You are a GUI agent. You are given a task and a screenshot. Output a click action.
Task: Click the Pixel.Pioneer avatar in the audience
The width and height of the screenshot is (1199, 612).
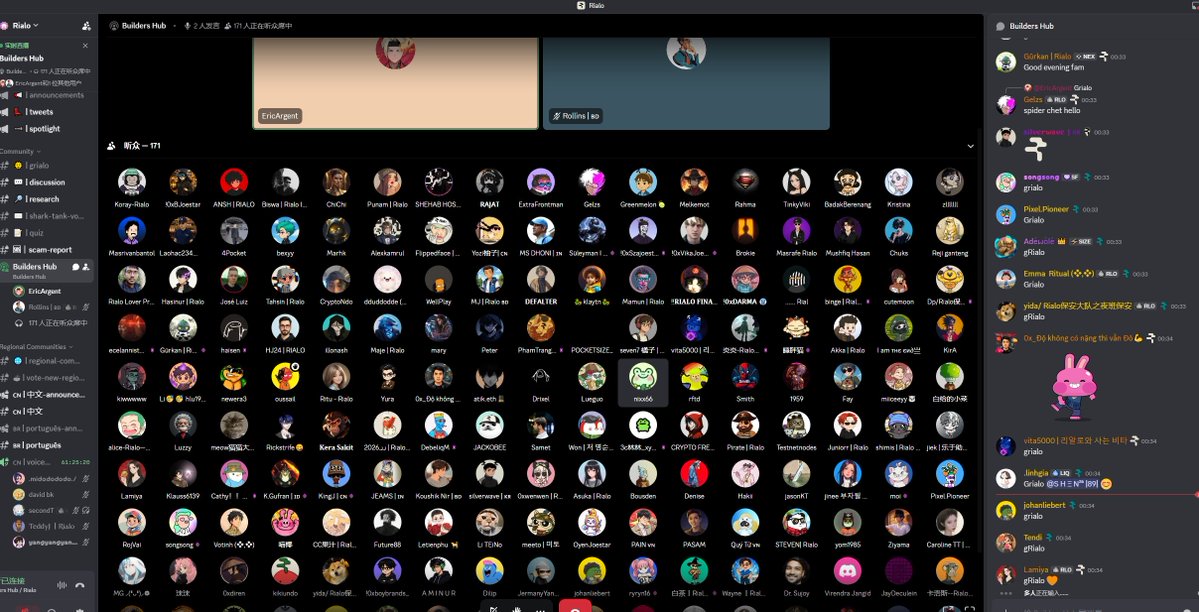pyautogui.click(x=950, y=474)
